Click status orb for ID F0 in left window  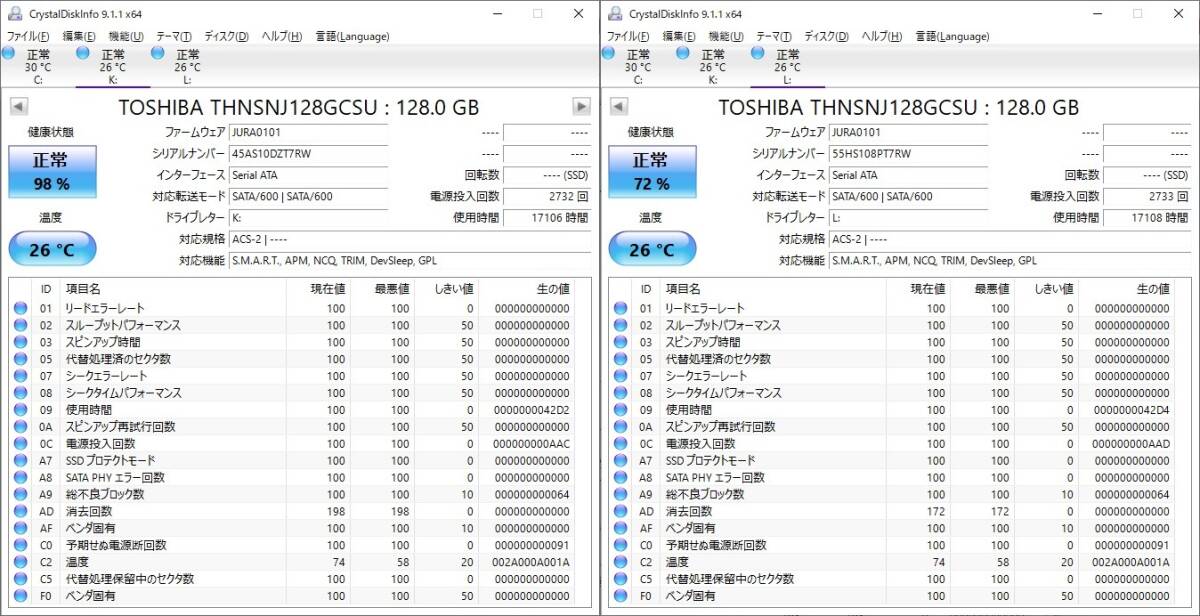(20, 597)
